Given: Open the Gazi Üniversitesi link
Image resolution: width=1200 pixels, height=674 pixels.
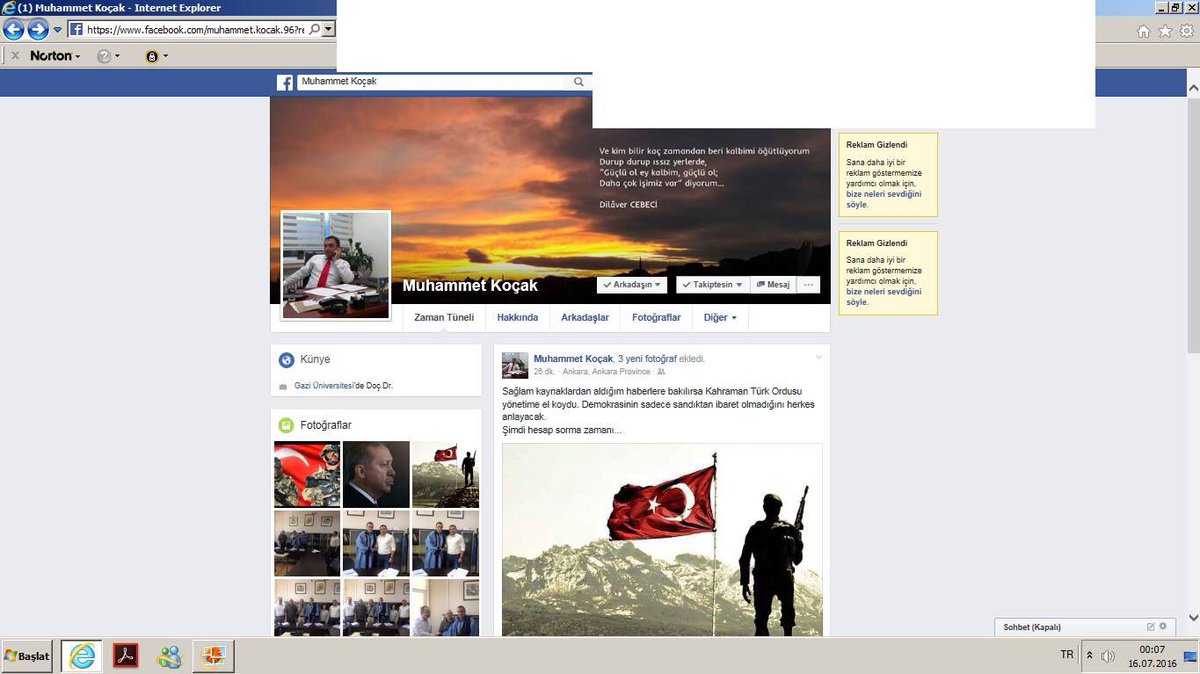Looking at the screenshot, I should click(326, 386).
